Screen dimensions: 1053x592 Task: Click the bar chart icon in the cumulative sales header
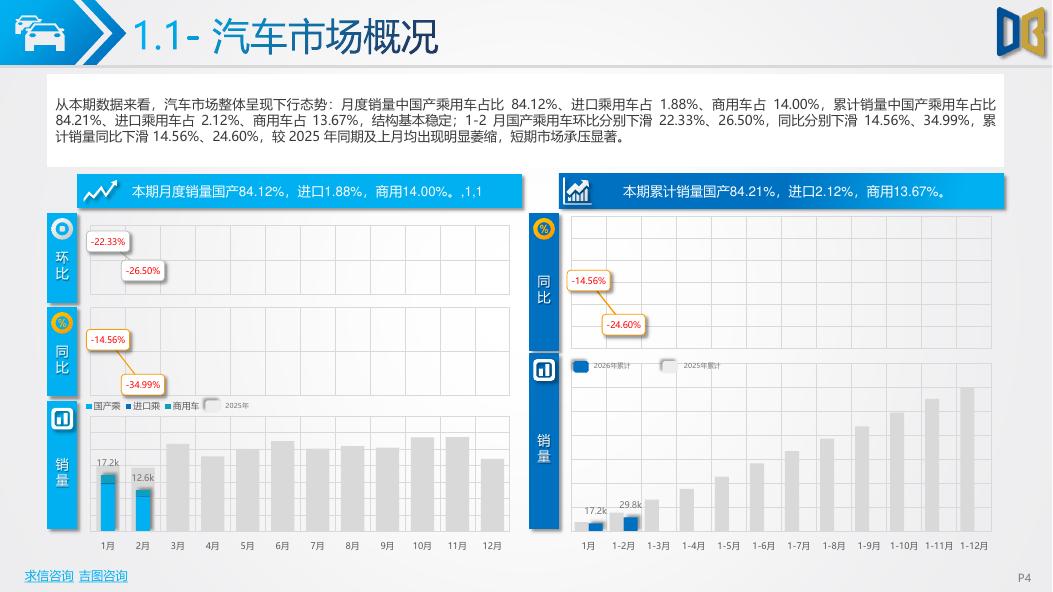[x=578, y=191]
